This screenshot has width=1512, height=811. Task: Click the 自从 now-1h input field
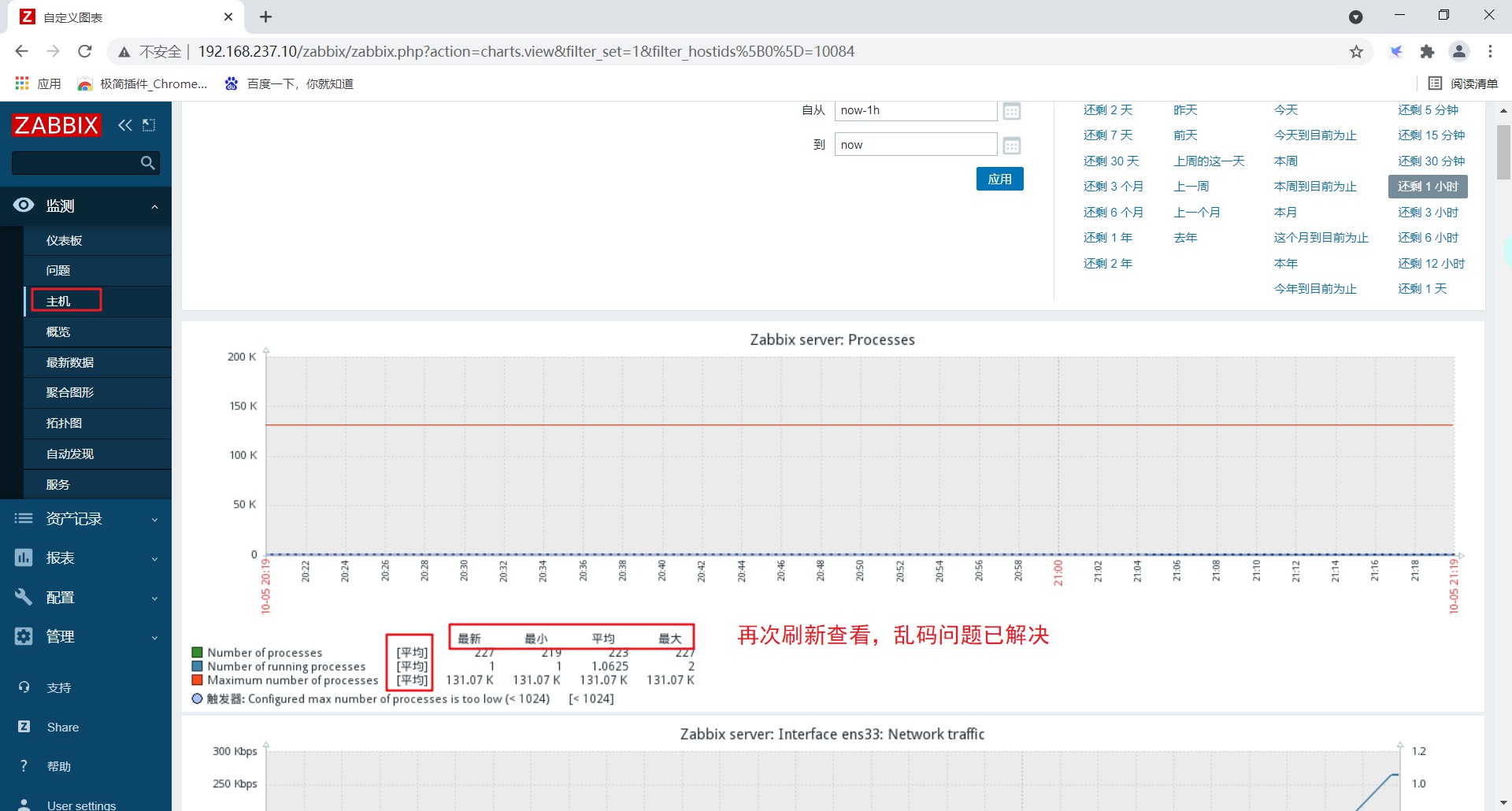point(916,110)
